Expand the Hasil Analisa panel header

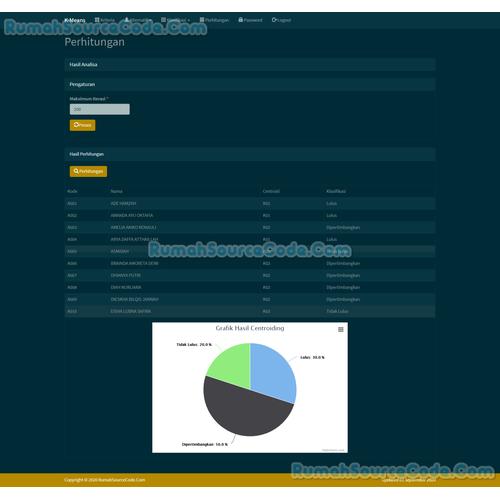click(250, 65)
